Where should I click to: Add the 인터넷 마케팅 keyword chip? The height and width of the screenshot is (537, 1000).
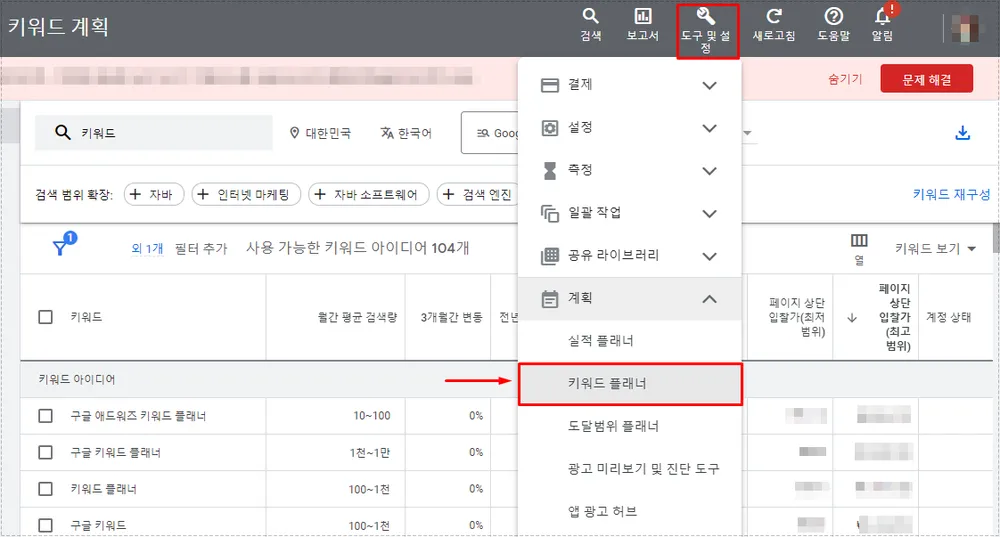(246, 194)
